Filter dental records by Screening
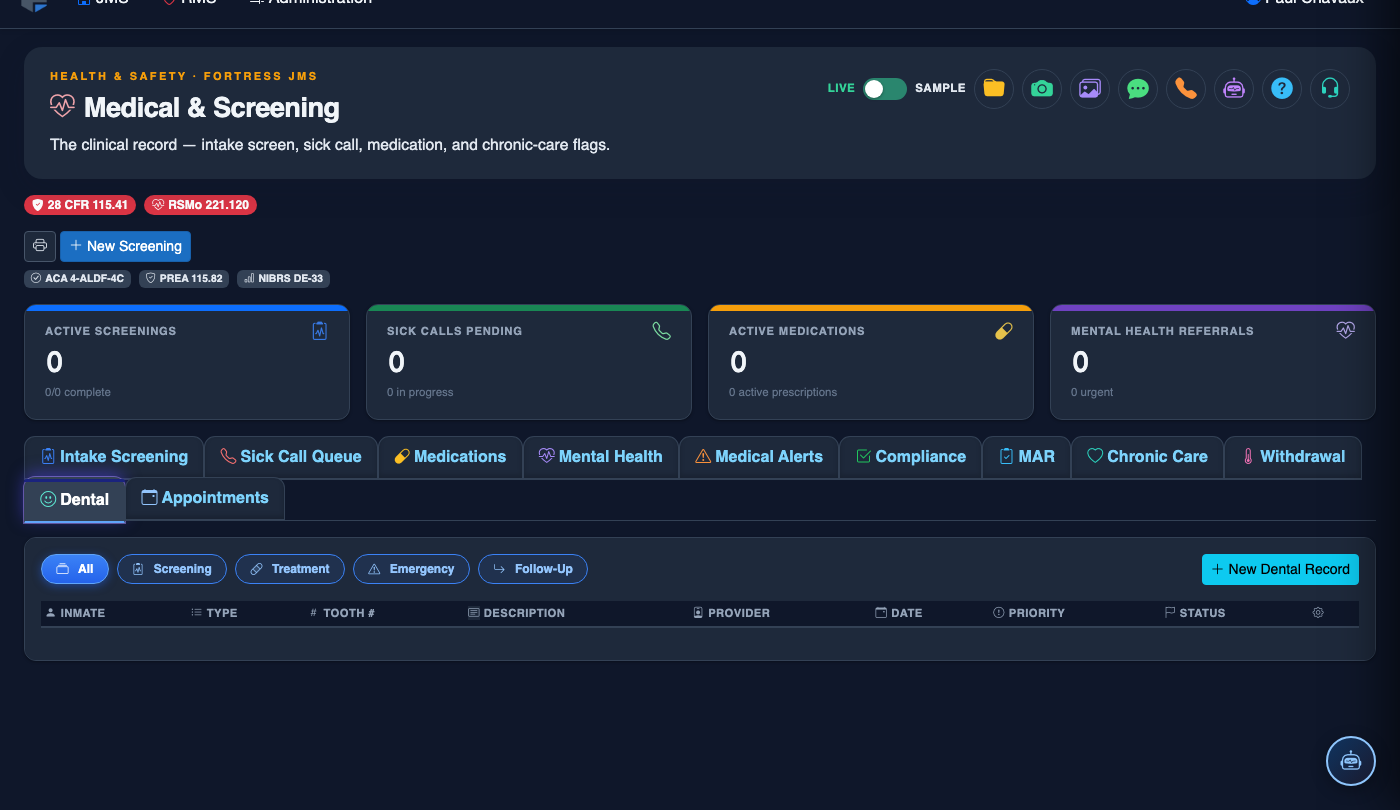The width and height of the screenshot is (1400, 810). [172, 569]
